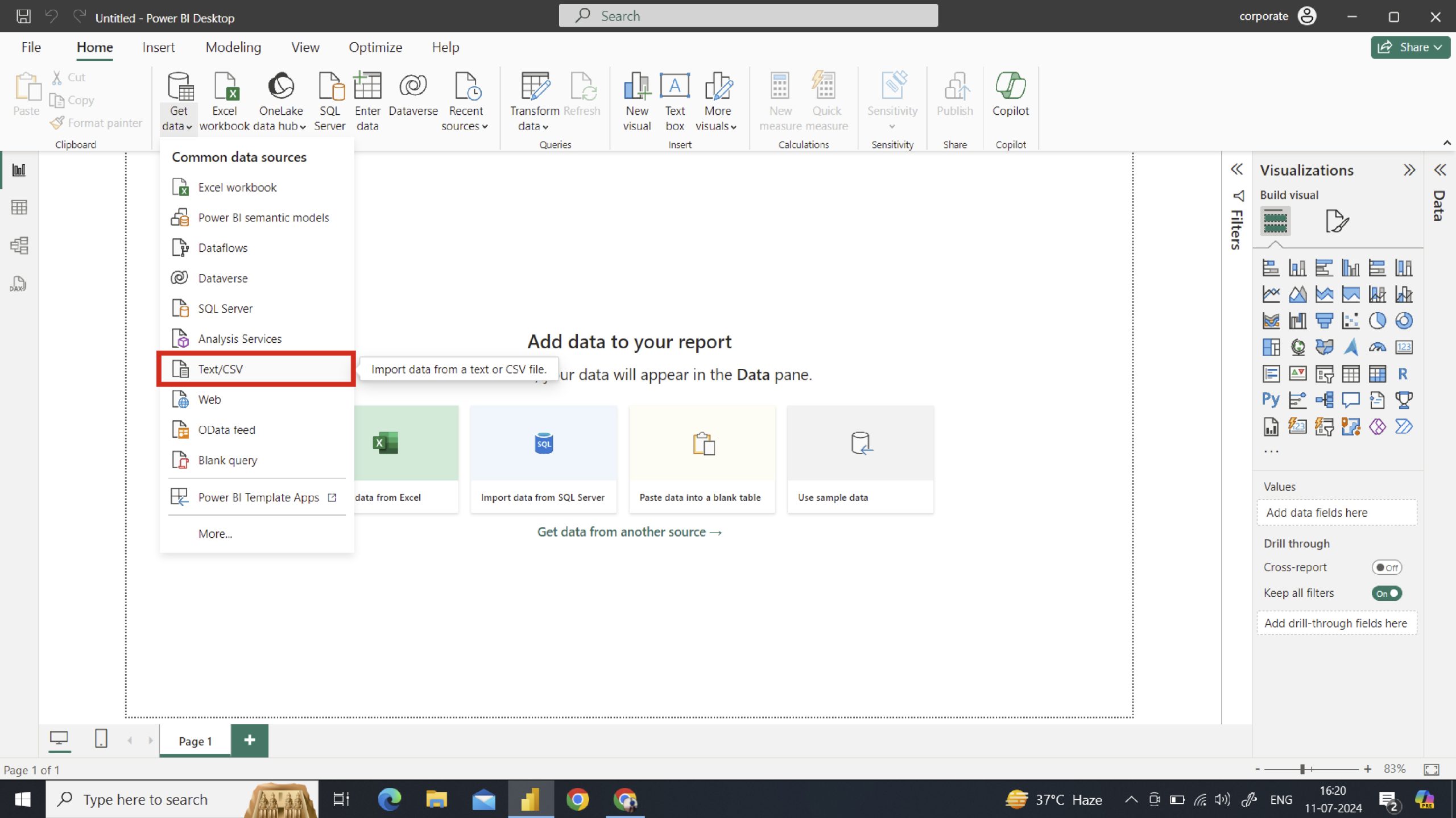Switch to desktop layout view

click(x=59, y=739)
